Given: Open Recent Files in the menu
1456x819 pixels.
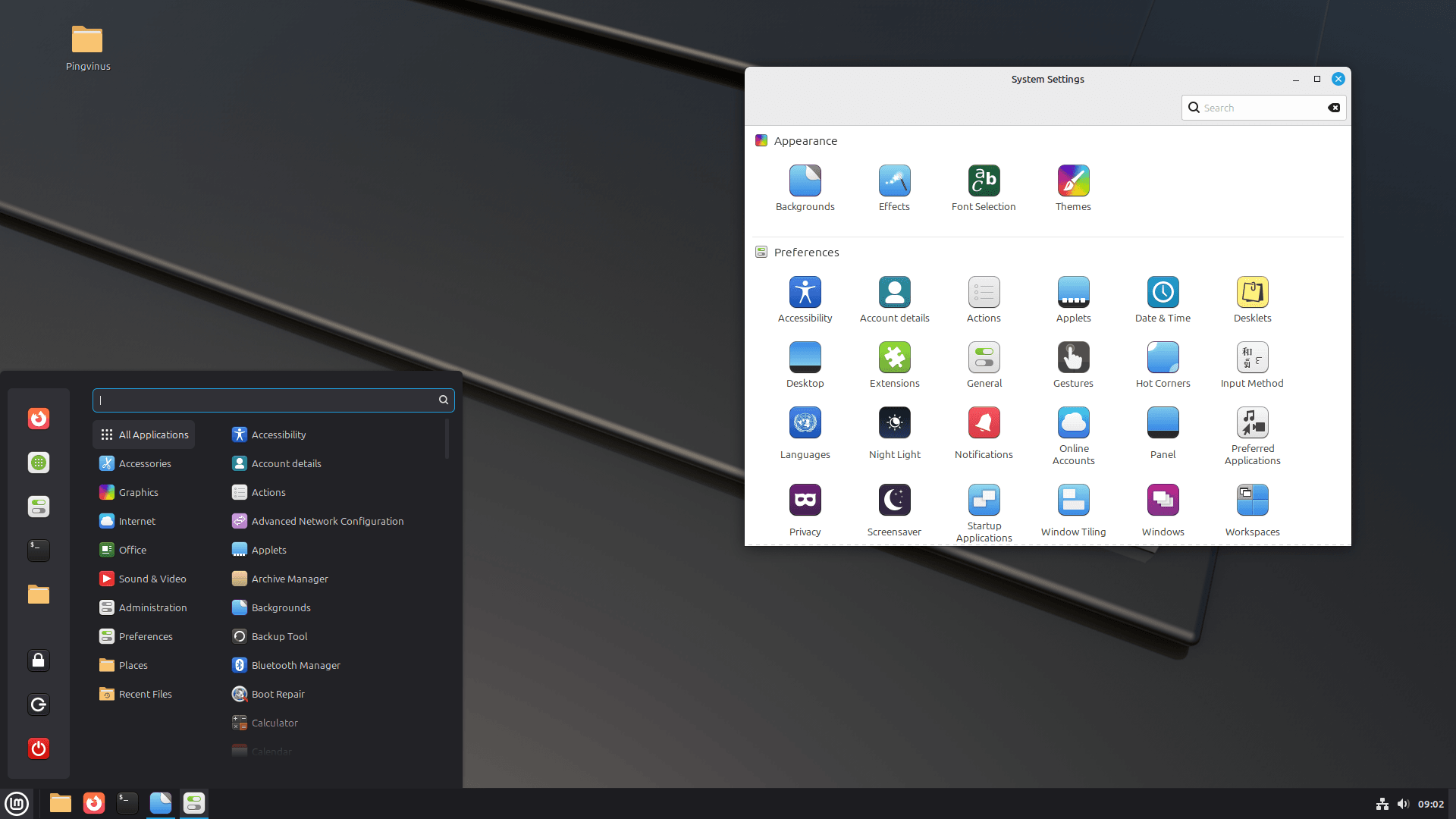Looking at the screenshot, I should tap(145, 693).
